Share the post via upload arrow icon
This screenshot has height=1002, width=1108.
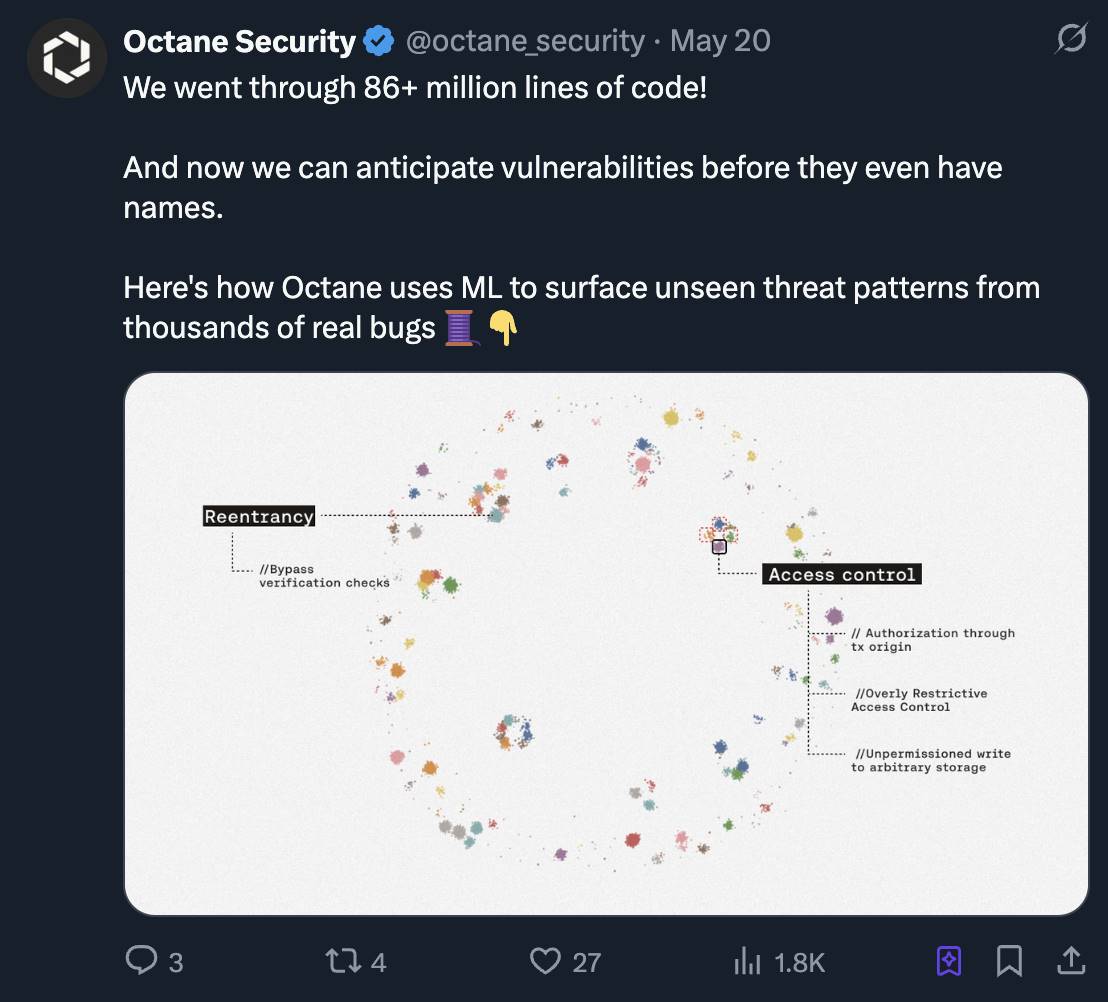pyautogui.click(x=1070, y=961)
